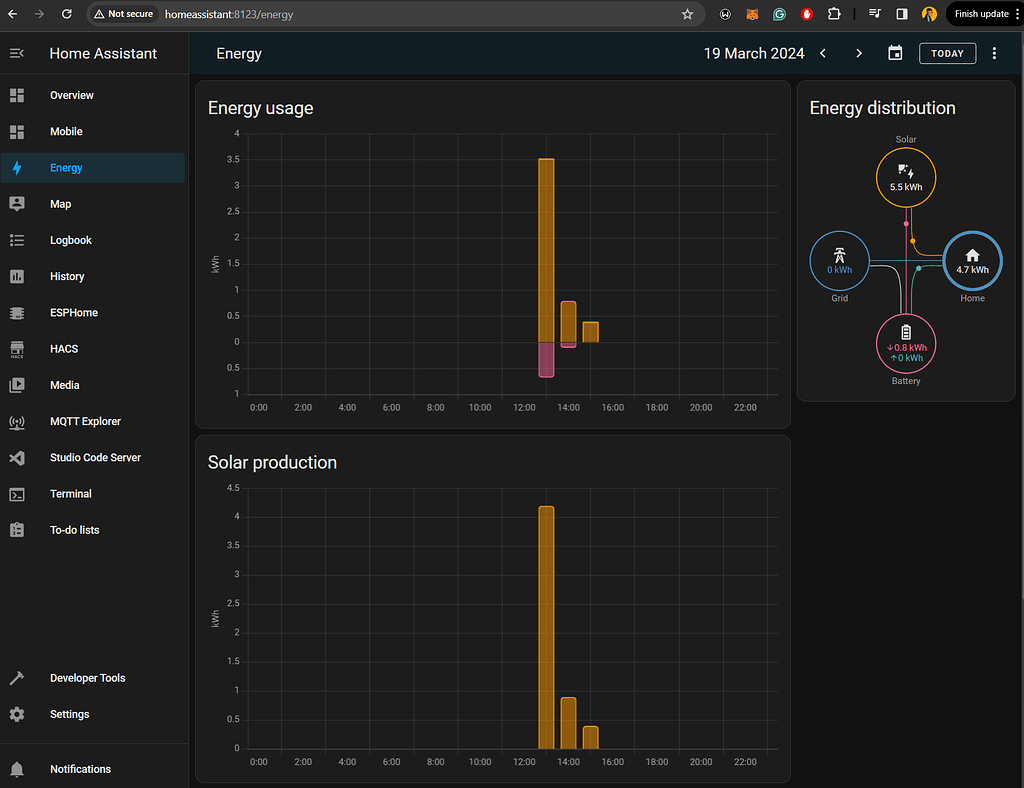This screenshot has height=788, width=1024.
Task: Click the Solar 5.5 kWh circle
Action: [906, 178]
